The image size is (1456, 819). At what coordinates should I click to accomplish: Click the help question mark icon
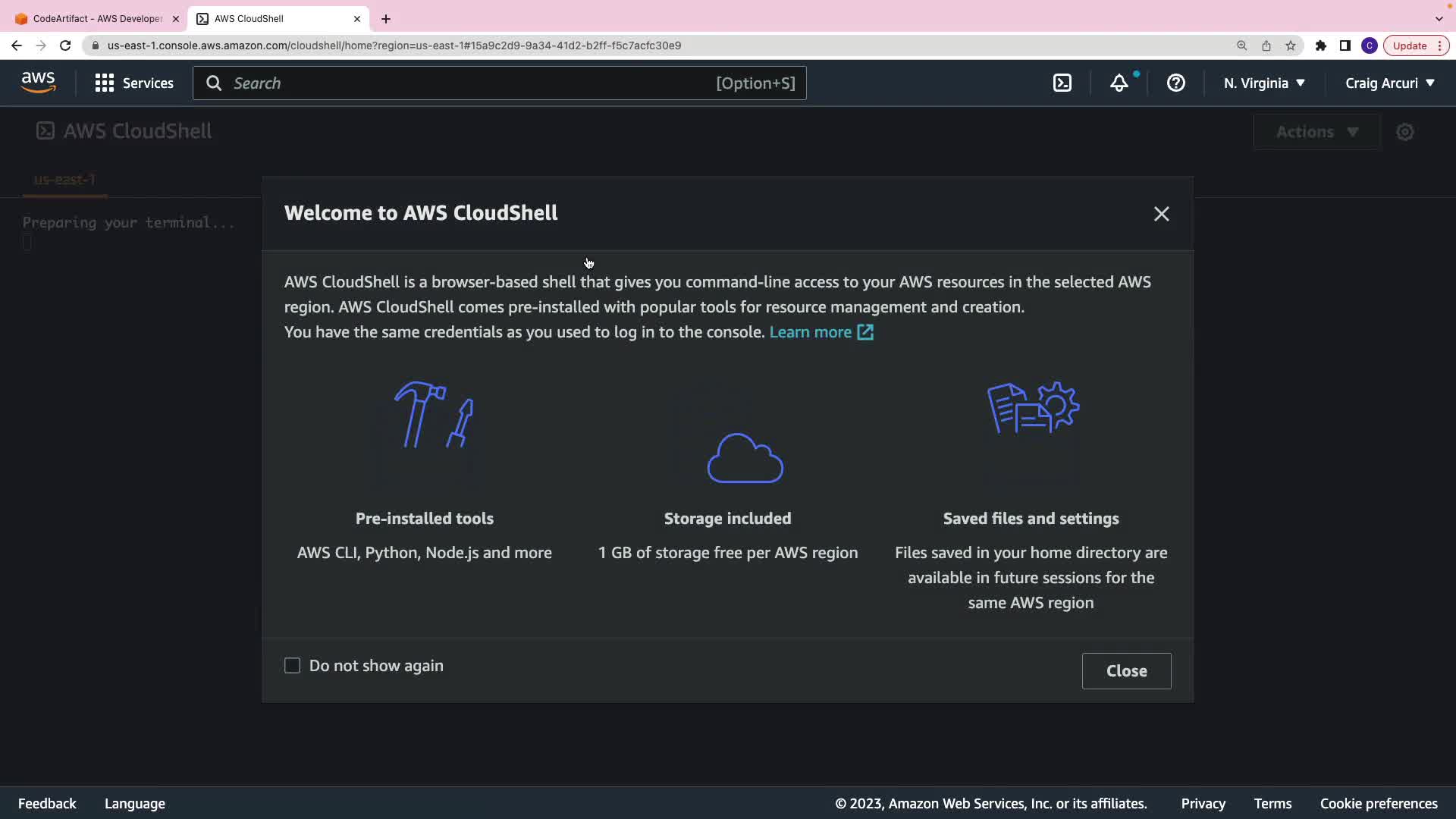1175,83
